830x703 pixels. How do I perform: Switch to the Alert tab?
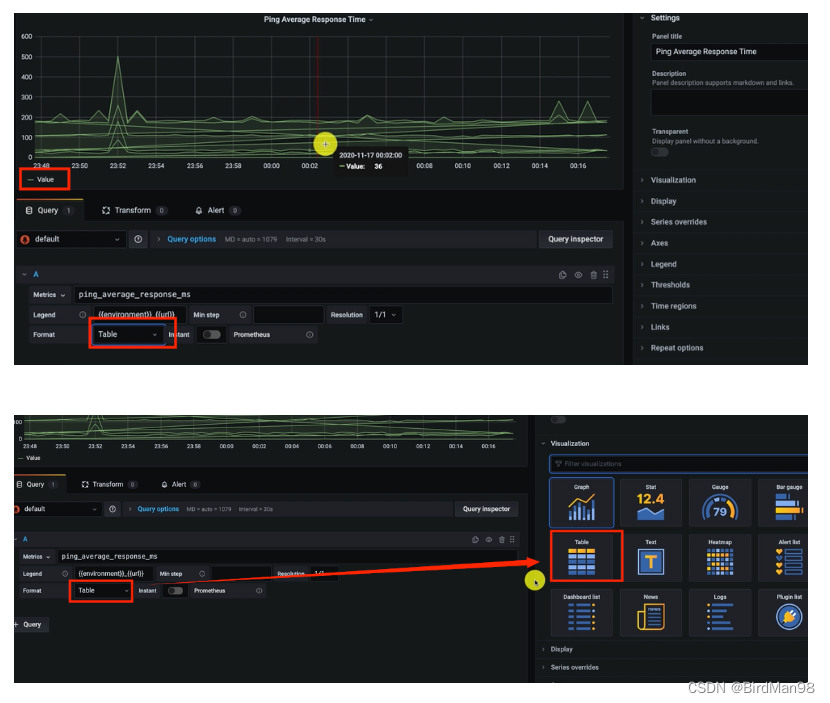point(216,210)
